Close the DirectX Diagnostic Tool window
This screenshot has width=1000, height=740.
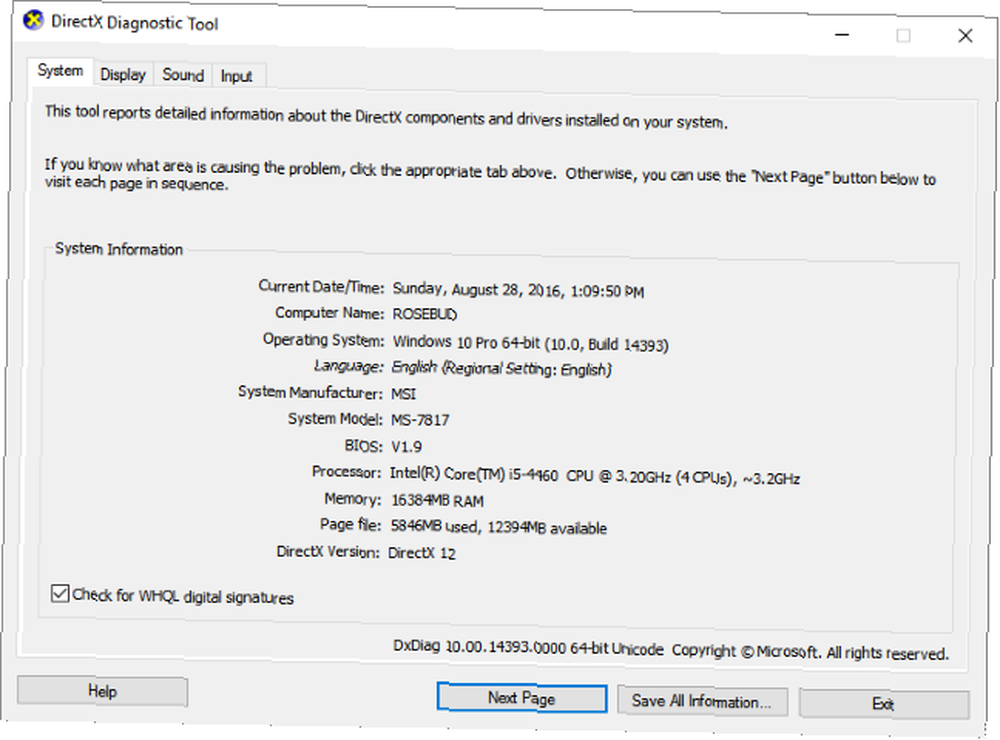(966, 36)
